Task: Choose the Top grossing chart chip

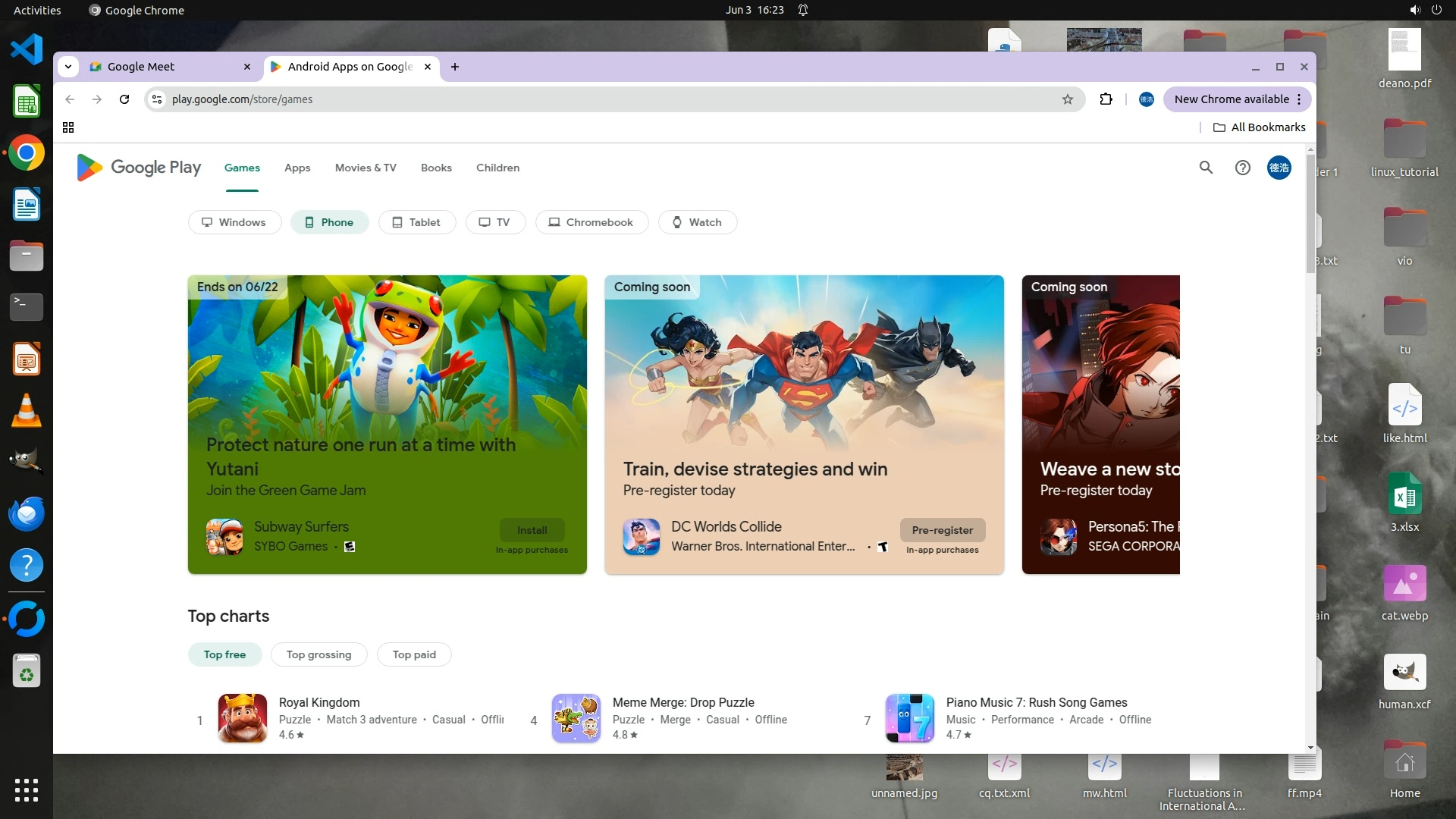Action: [x=318, y=654]
